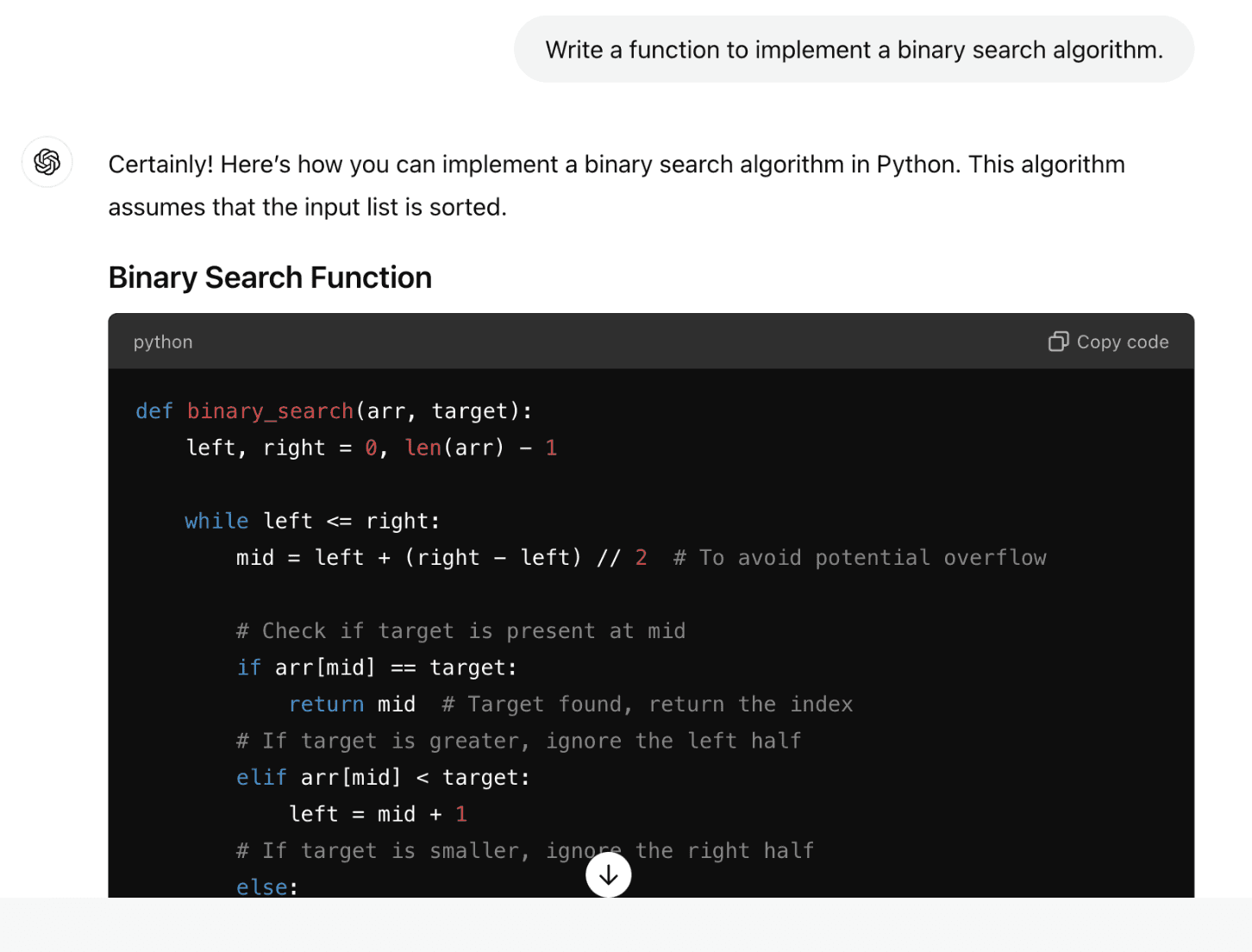Click the ChatGPT logo avatar
1252x952 pixels.
point(47,162)
